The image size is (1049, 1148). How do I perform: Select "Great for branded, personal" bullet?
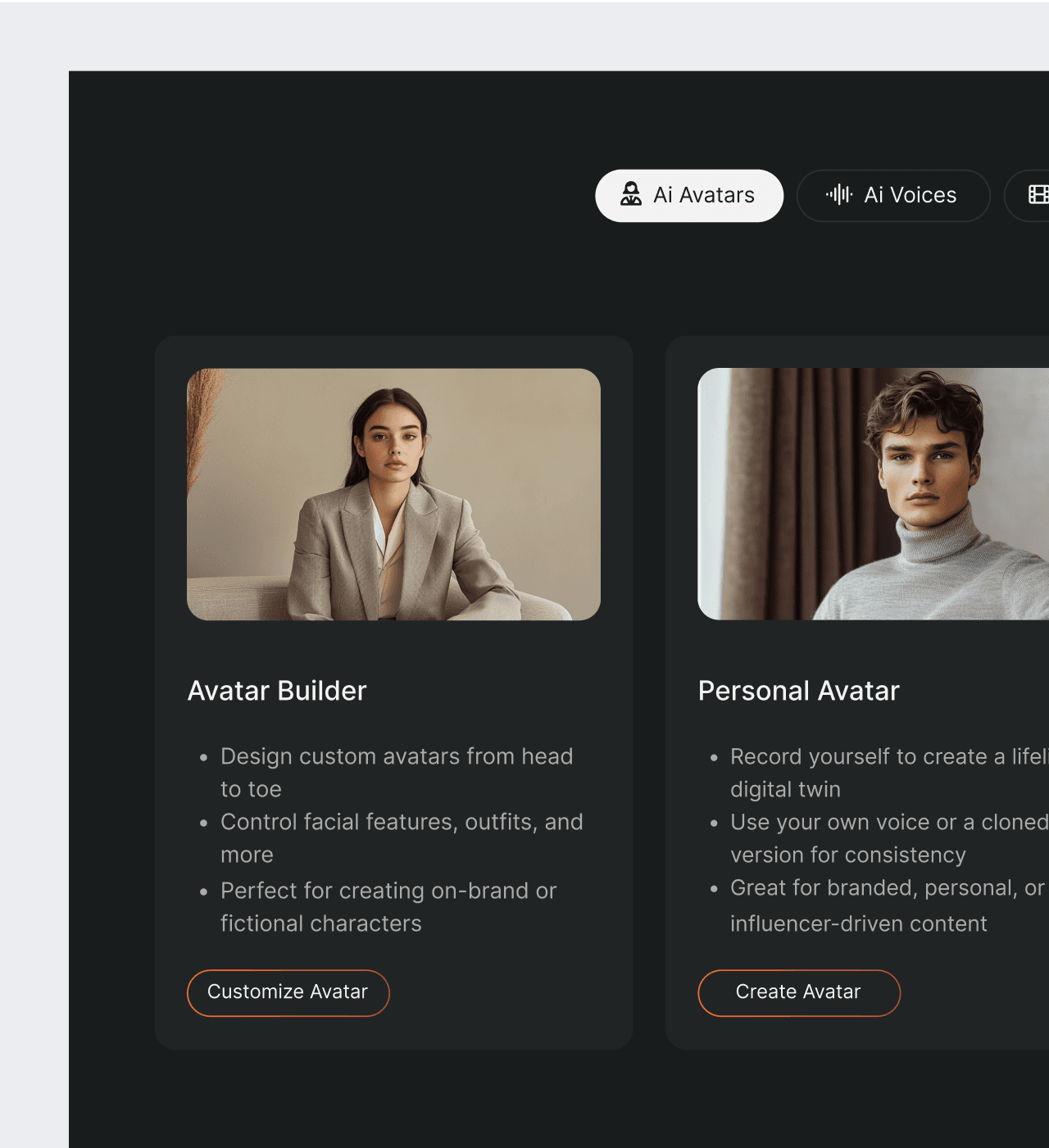(x=887, y=887)
